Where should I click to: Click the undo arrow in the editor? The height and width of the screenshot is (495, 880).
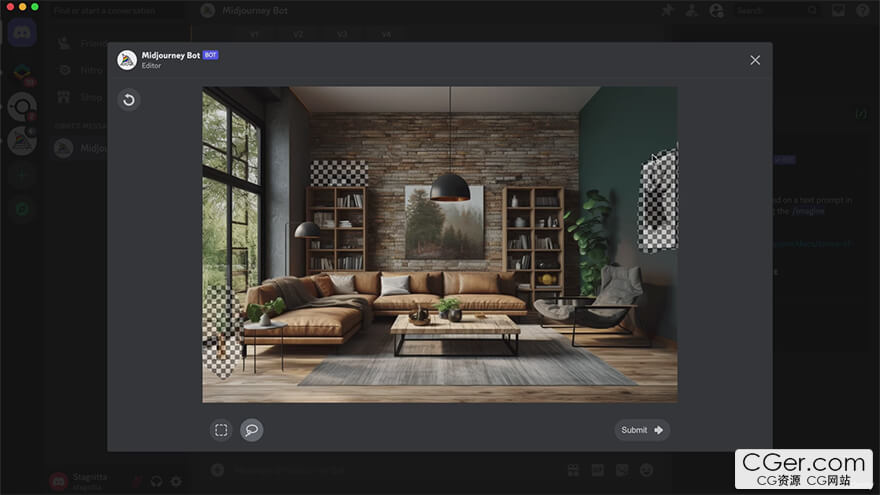128,99
